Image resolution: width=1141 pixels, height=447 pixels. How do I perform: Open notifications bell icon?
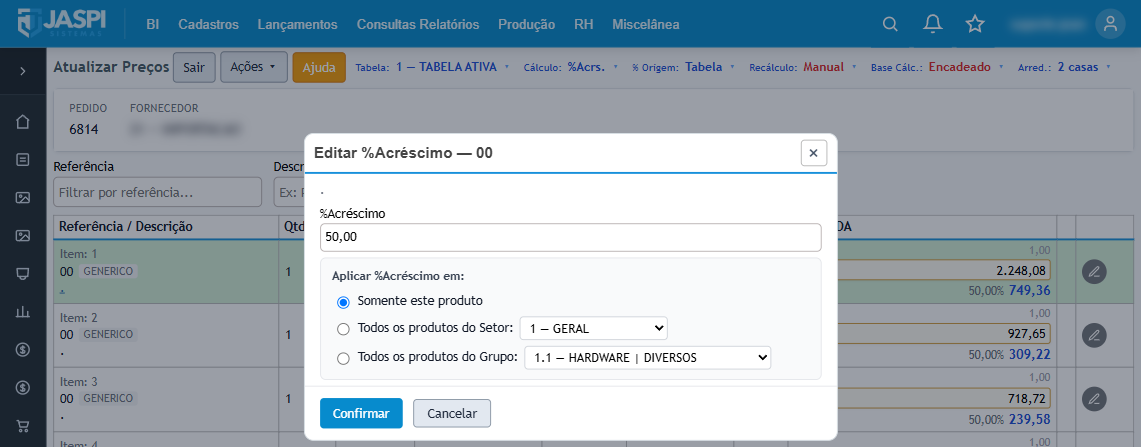point(932,24)
